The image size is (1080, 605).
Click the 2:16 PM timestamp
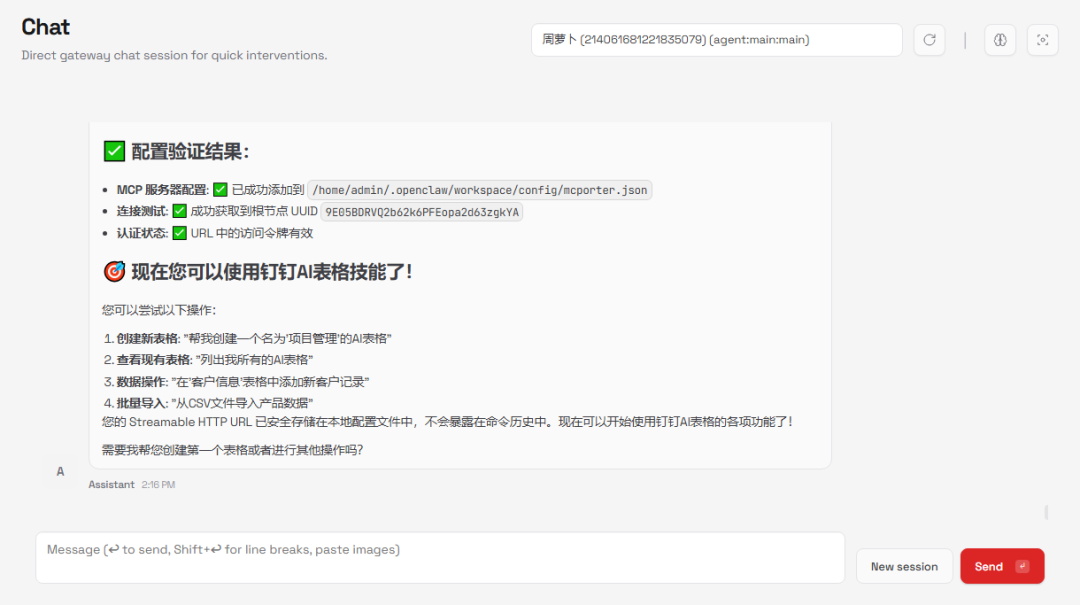pos(158,484)
